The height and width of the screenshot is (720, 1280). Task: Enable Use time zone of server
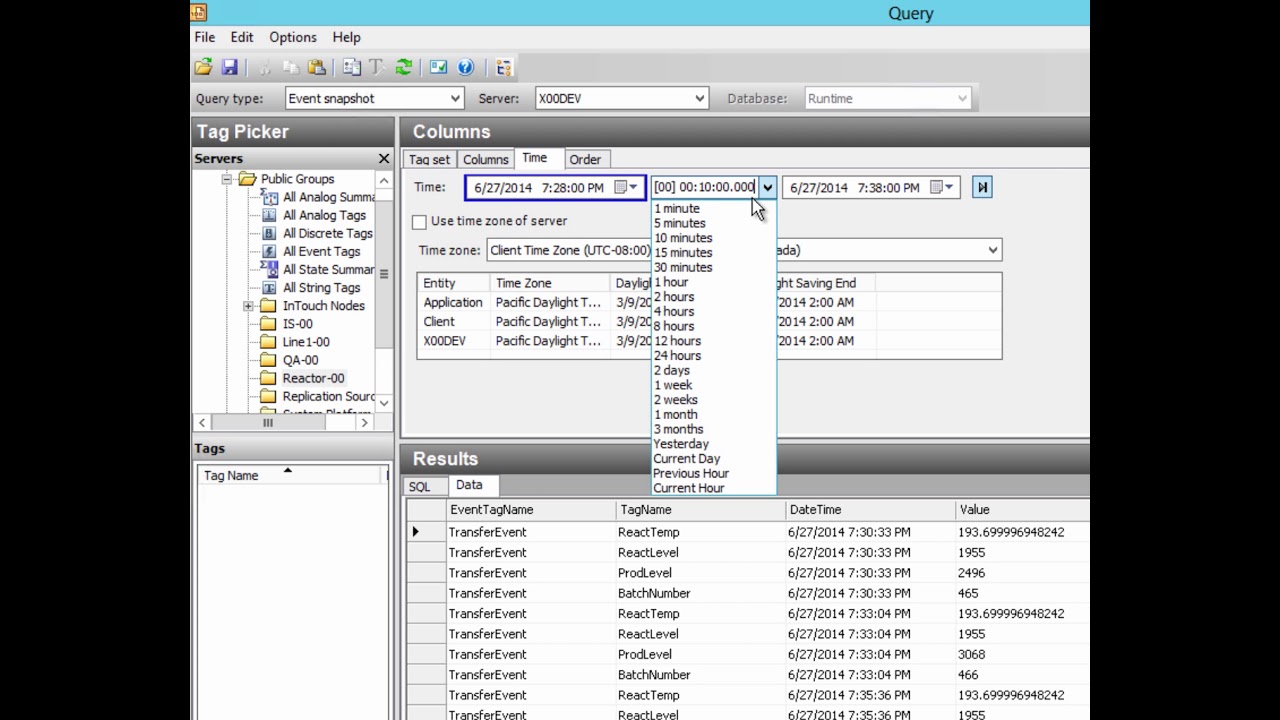[x=419, y=222]
